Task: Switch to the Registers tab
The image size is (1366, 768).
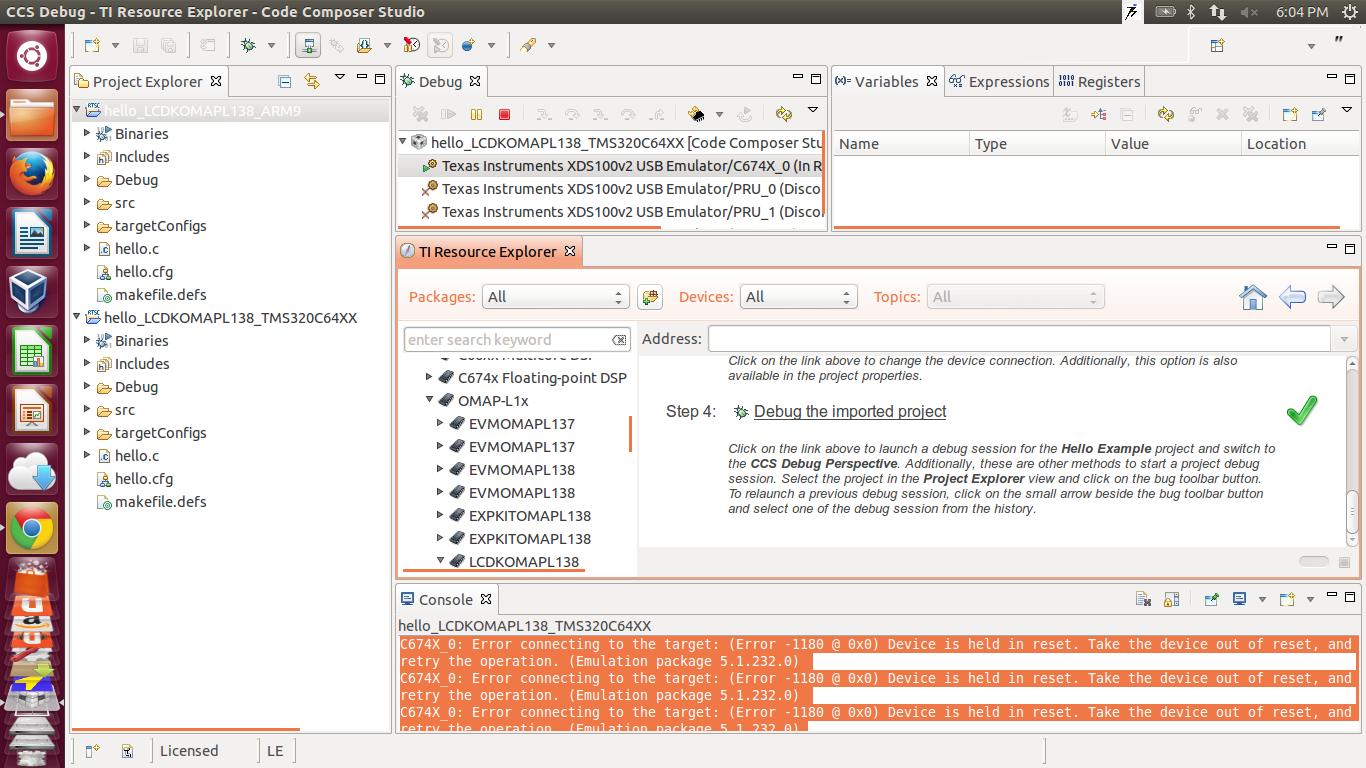Action: coord(1099,82)
